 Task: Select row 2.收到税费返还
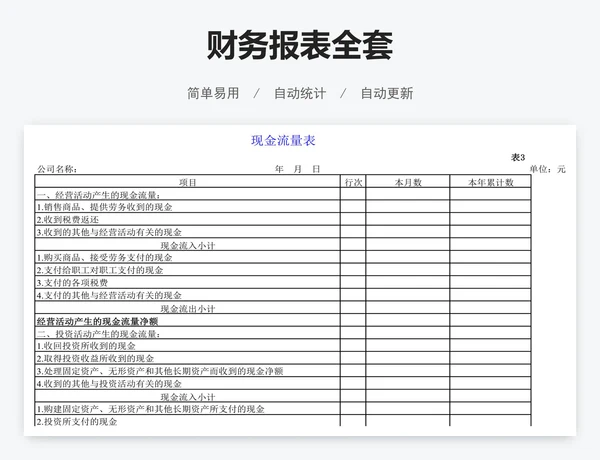[x=283, y=220]
